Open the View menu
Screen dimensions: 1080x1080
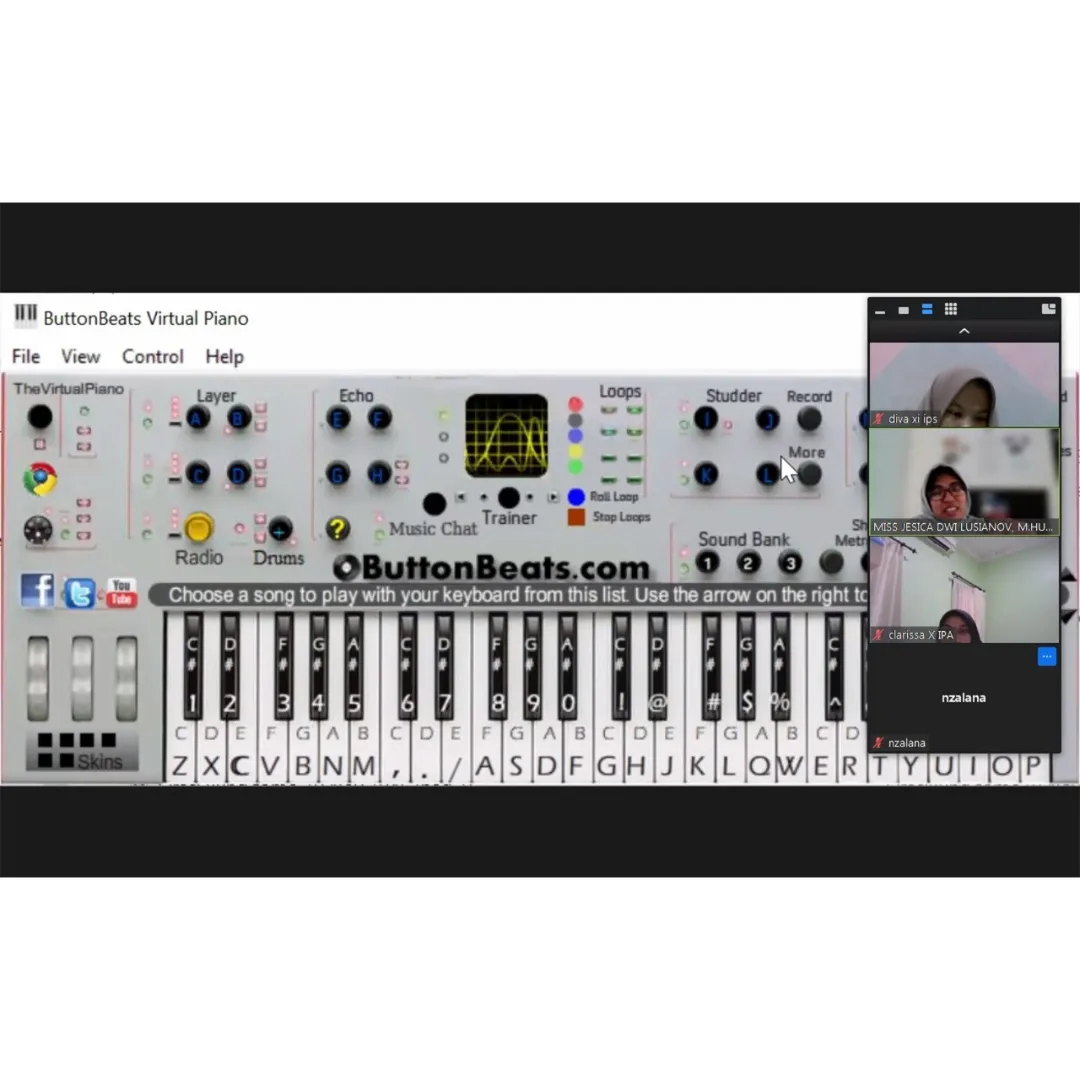pos(81,356)
